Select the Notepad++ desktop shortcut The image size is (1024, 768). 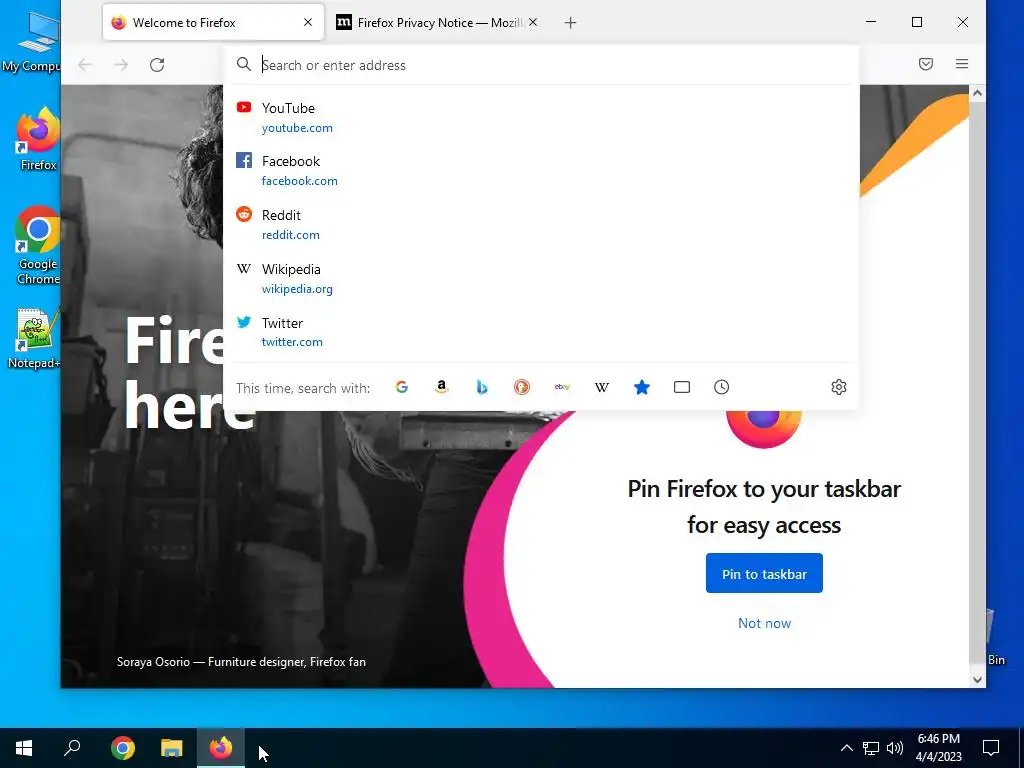(34, 338)
